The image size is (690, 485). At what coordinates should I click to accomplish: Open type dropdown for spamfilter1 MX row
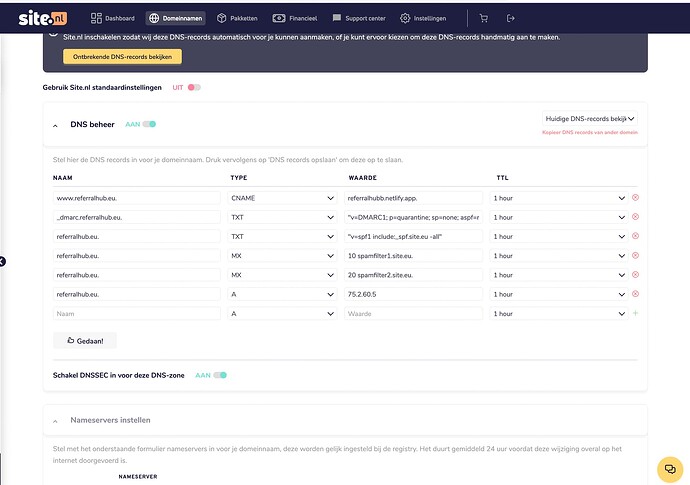point(283,256)
